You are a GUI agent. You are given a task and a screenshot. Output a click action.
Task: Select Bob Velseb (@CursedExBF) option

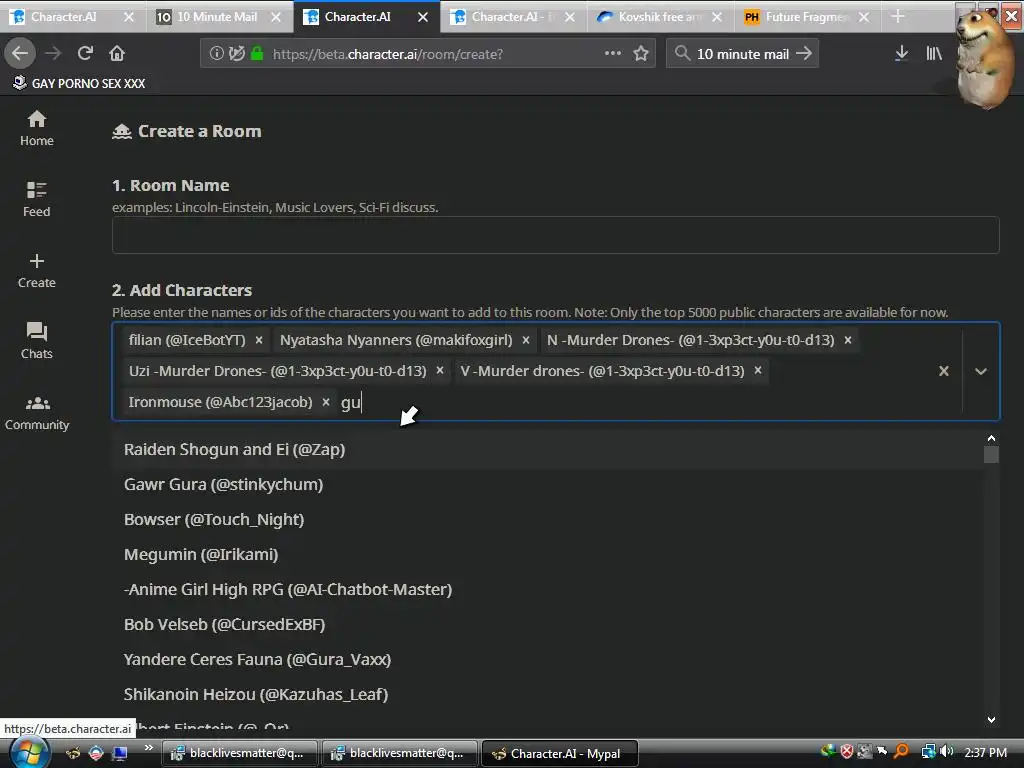point(547,624)
